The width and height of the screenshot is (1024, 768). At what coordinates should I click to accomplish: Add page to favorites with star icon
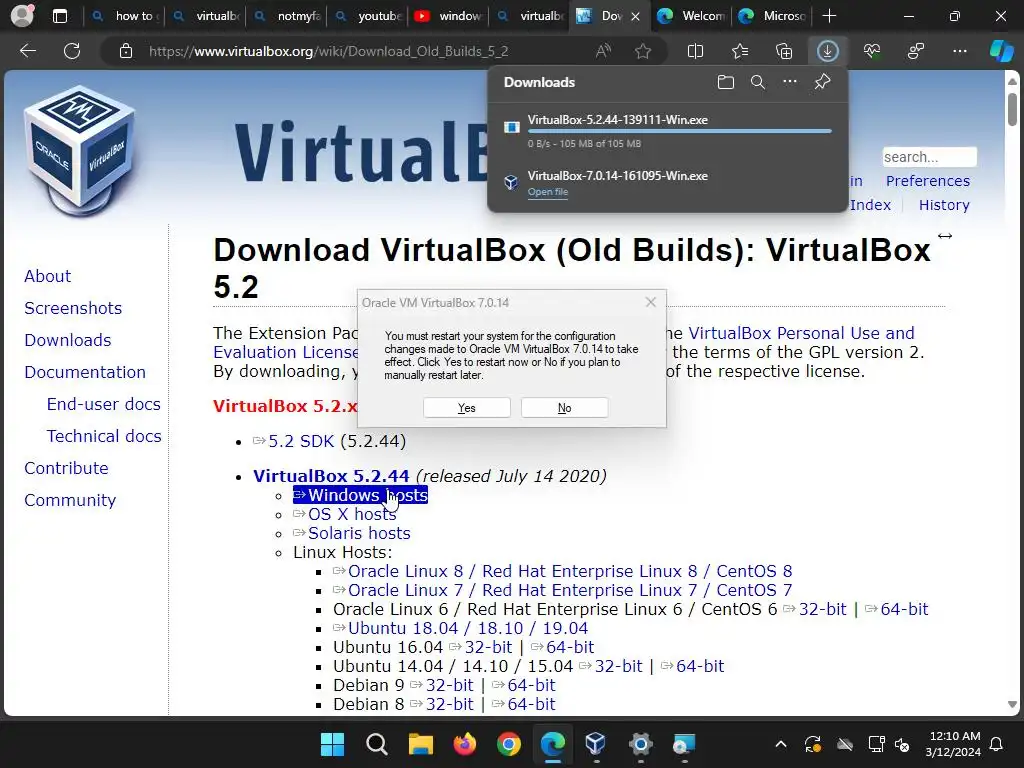[x=643, y=51]
